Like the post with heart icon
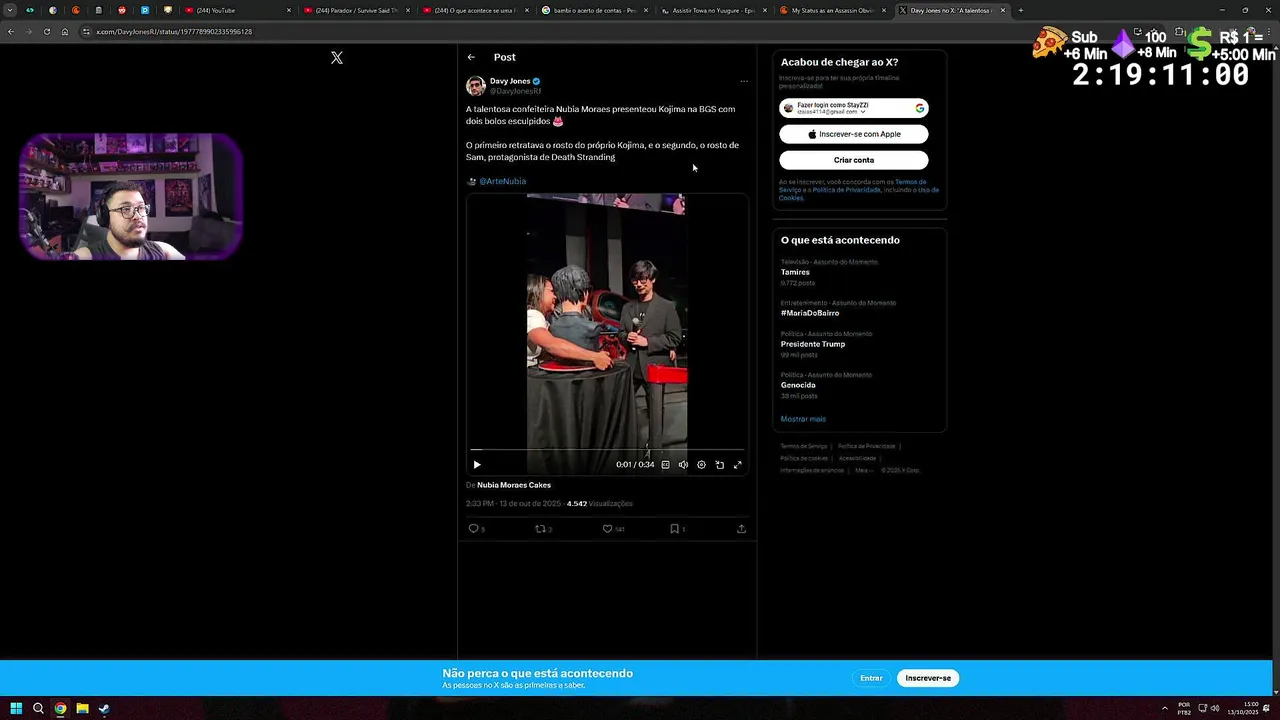The image size is (1280, 720). [x=607, y=528]
